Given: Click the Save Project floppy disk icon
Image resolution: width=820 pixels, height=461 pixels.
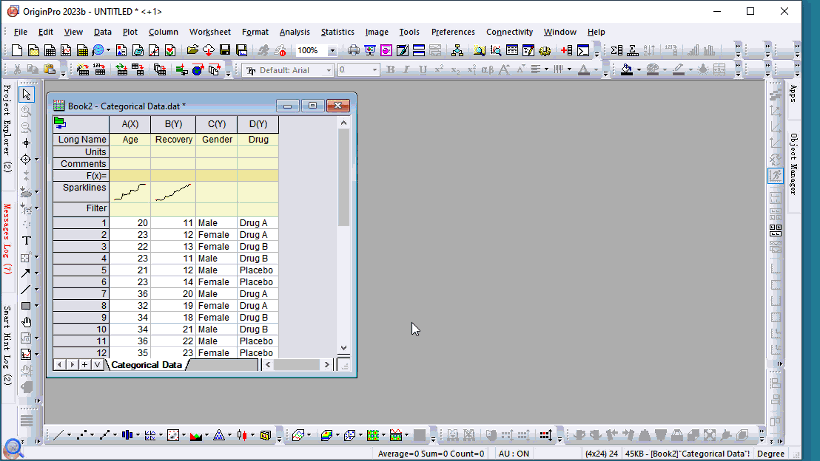Looking at the screenshot, I should tap(226, 50).
